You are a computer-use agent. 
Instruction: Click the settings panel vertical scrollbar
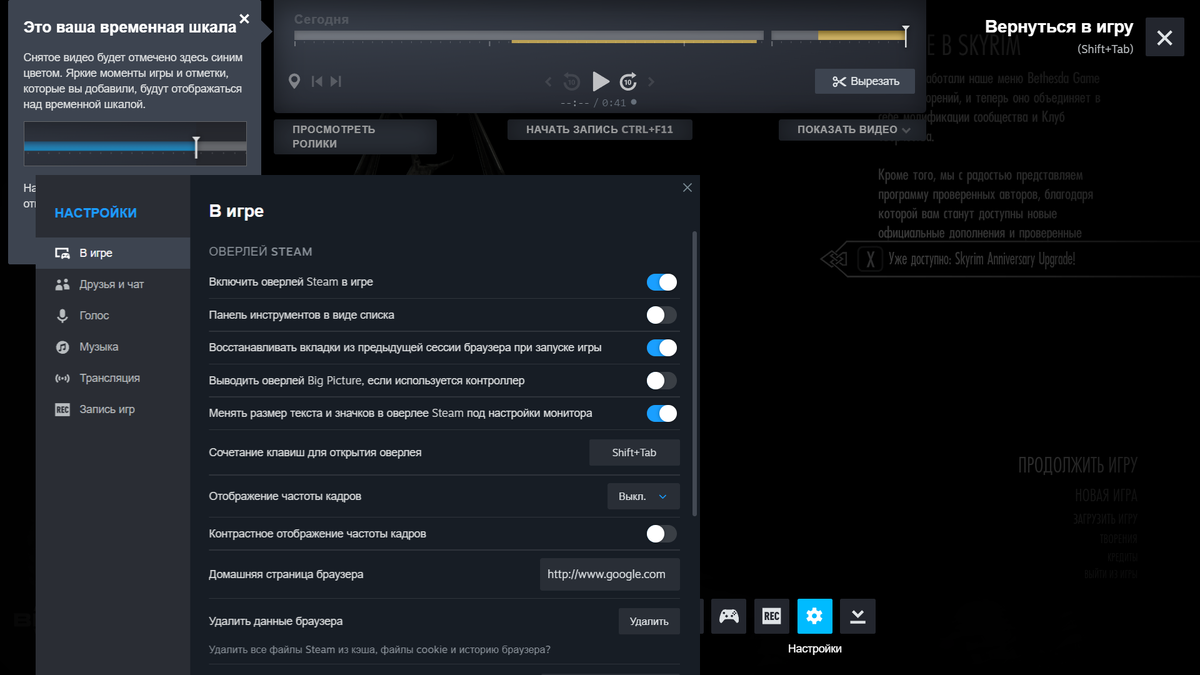695,373
